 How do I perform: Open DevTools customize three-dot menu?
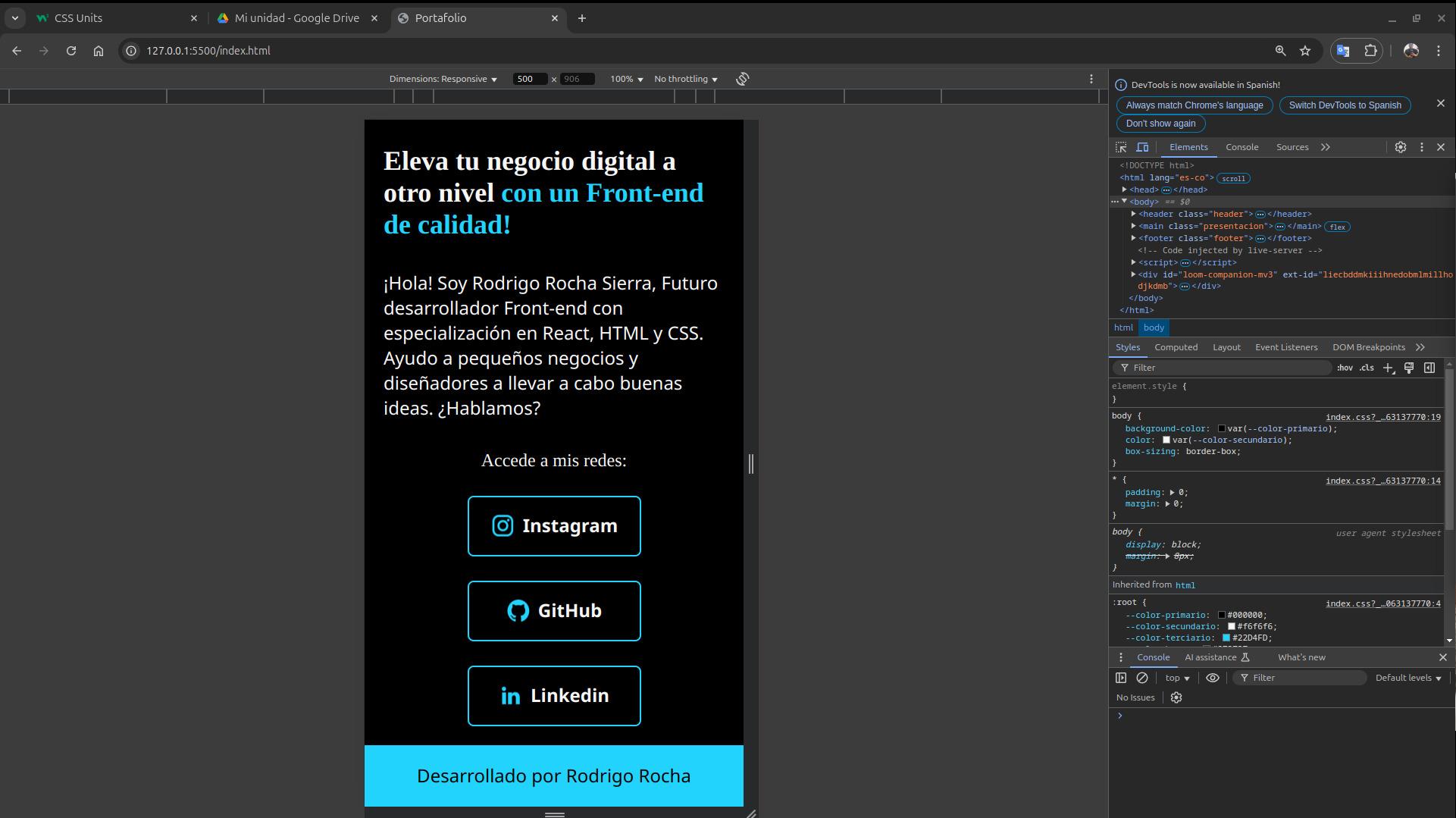tap(1422, 147)
